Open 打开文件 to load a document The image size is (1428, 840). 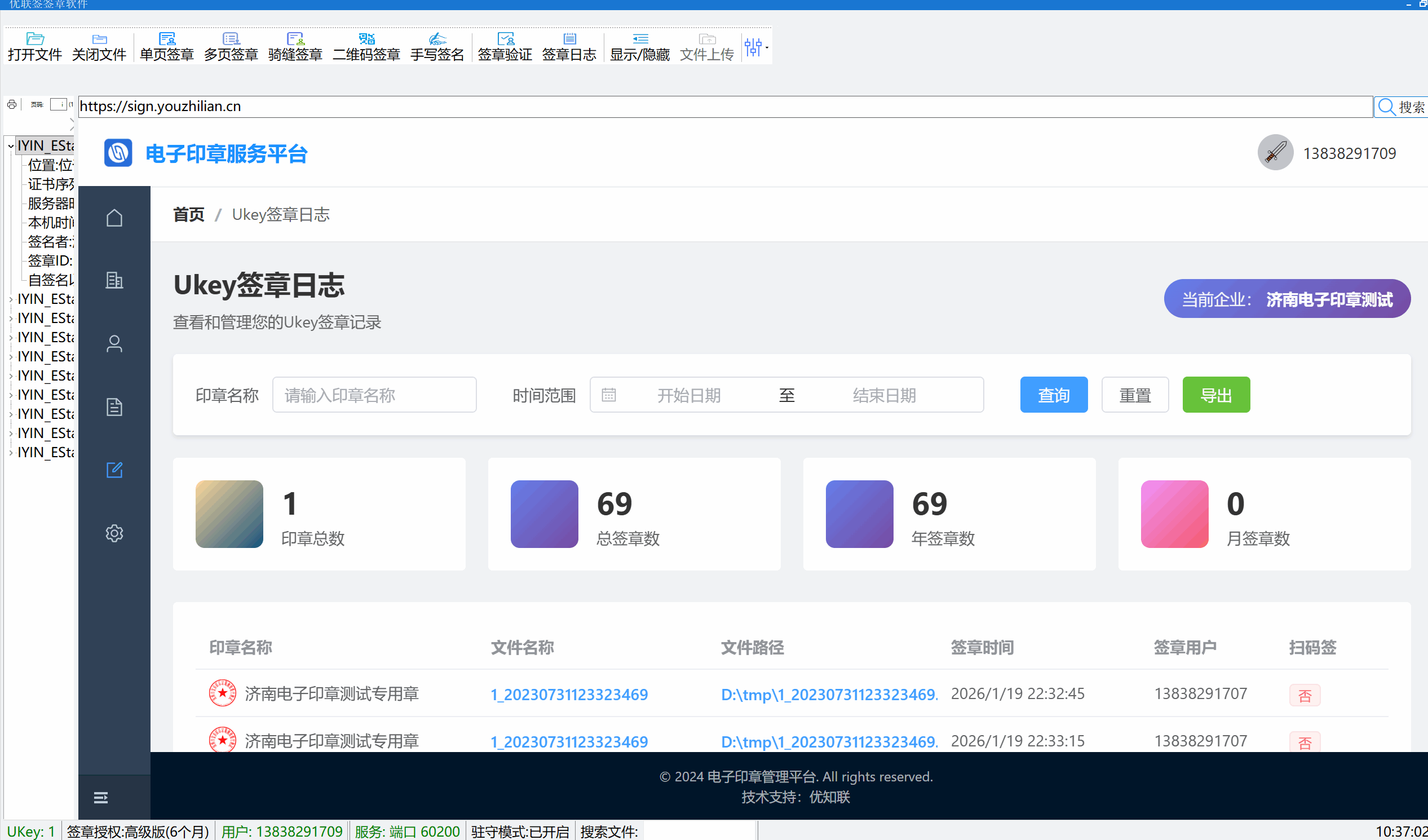pyautogui.click(x=34, y=46)
